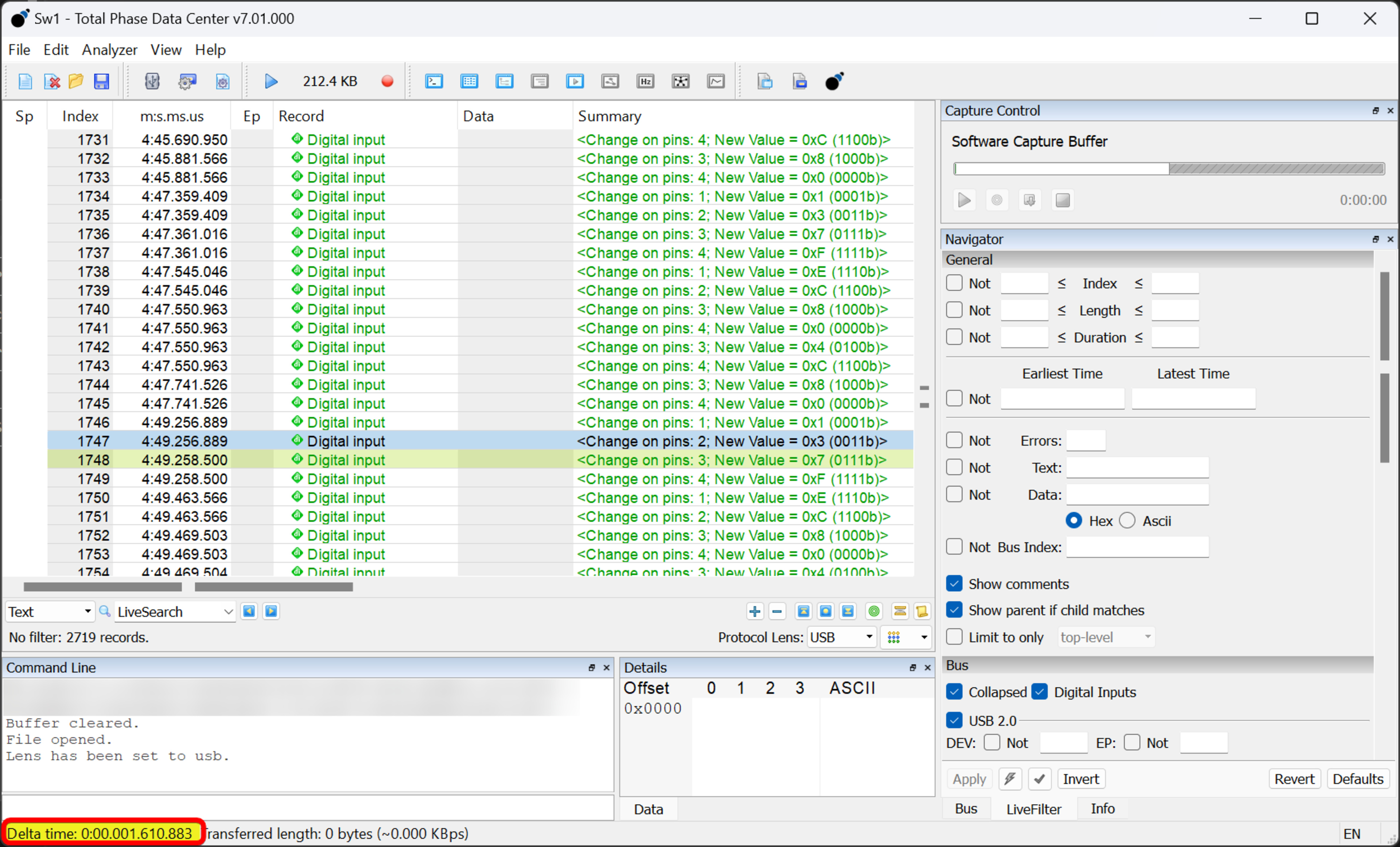
Task: Click the LiveSearch next-match arrow icon
Action: pos(271,611)
